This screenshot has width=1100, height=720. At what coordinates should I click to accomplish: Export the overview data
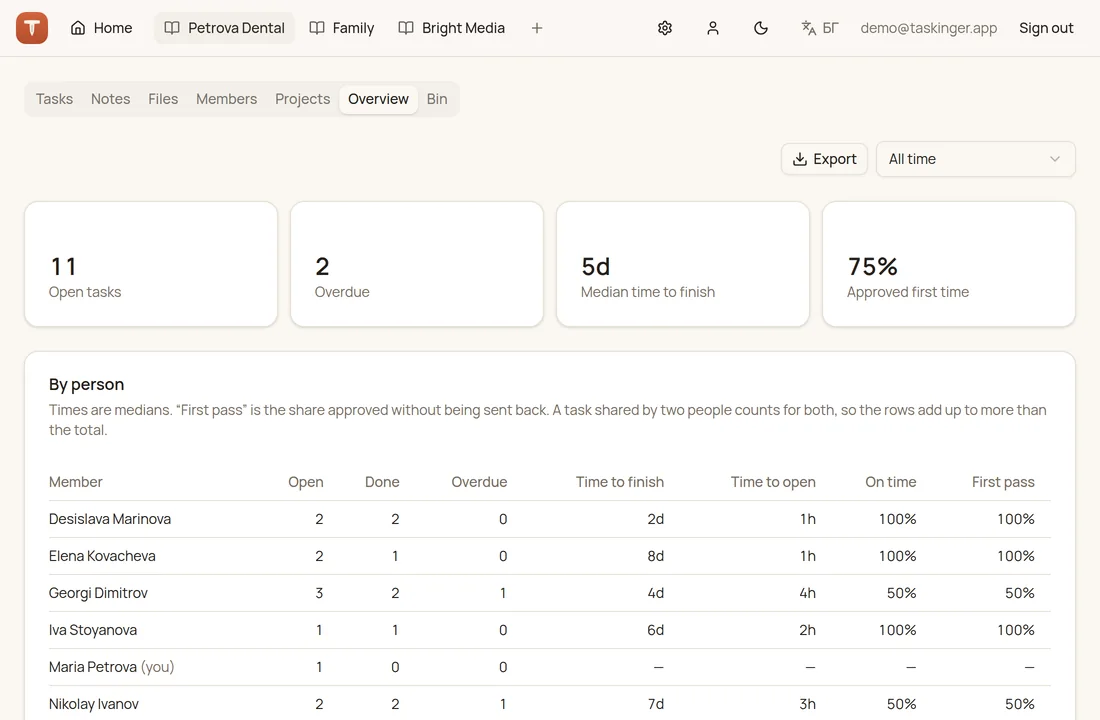[x=824, y=159]
